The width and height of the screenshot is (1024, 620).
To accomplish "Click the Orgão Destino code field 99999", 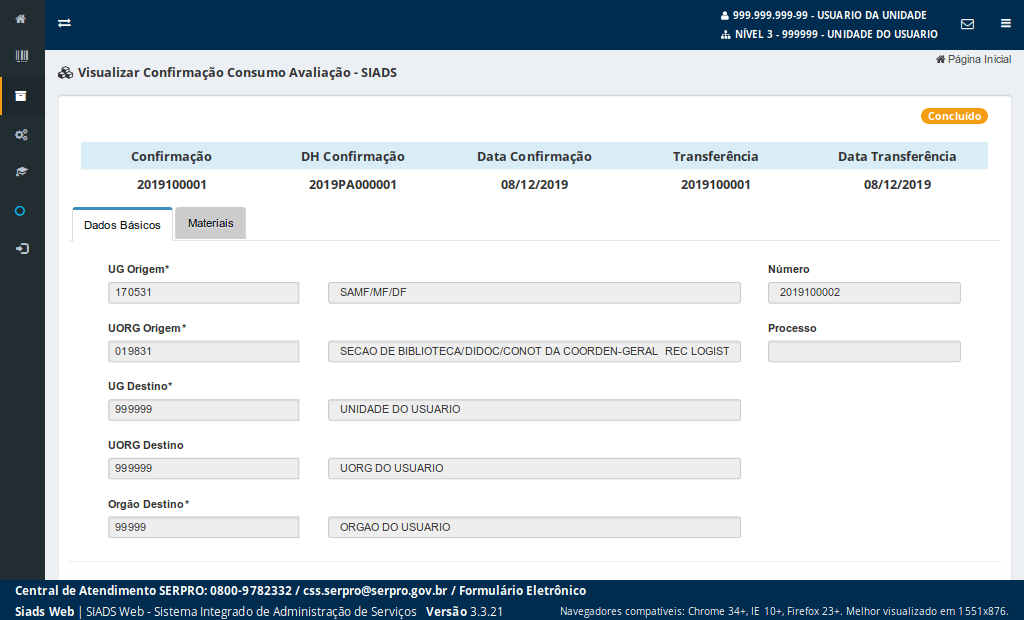I will pos(204,527).
